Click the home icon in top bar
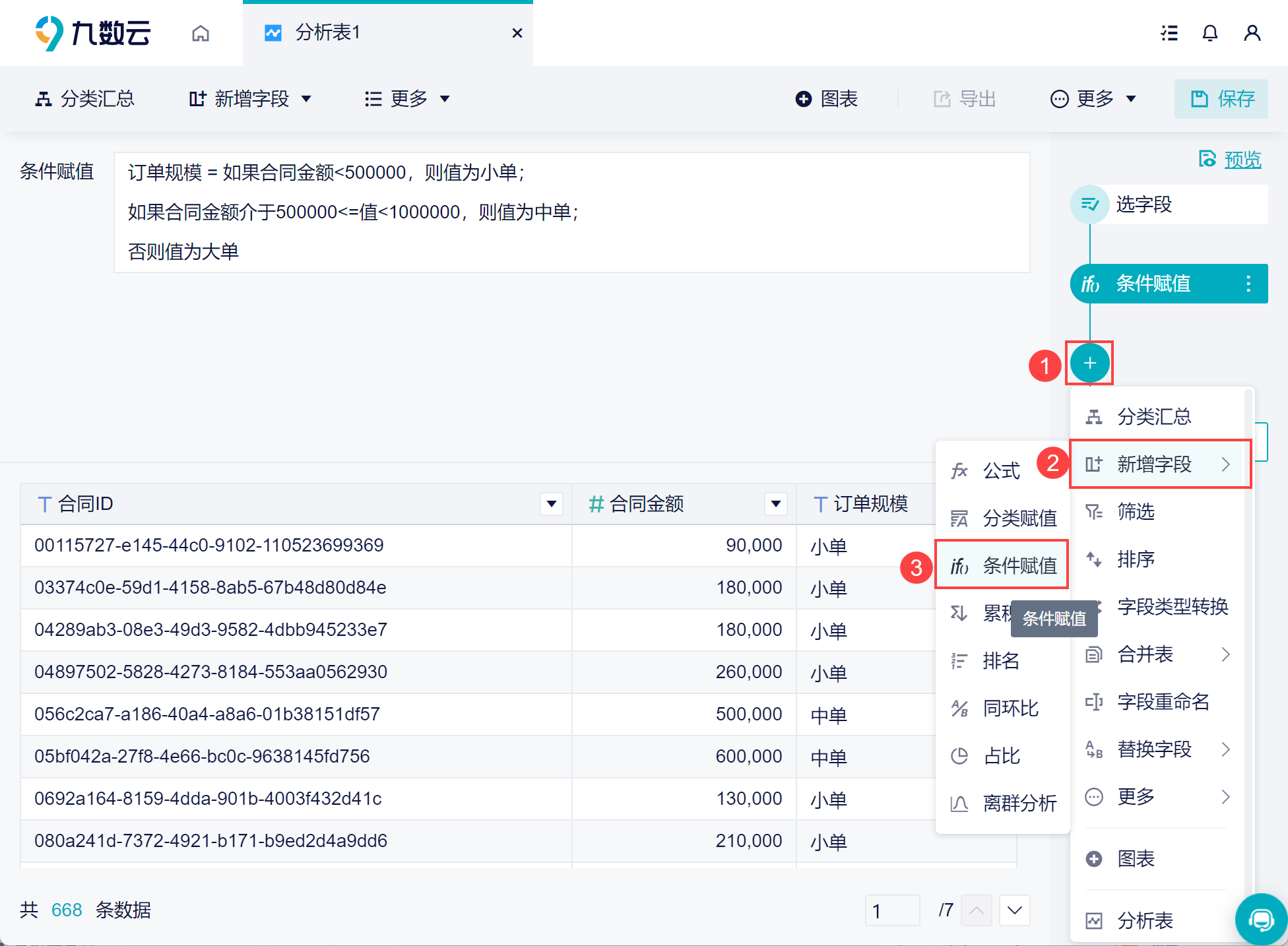The image size is (1288, 946). pyautogui.click(x=201, y=33)
